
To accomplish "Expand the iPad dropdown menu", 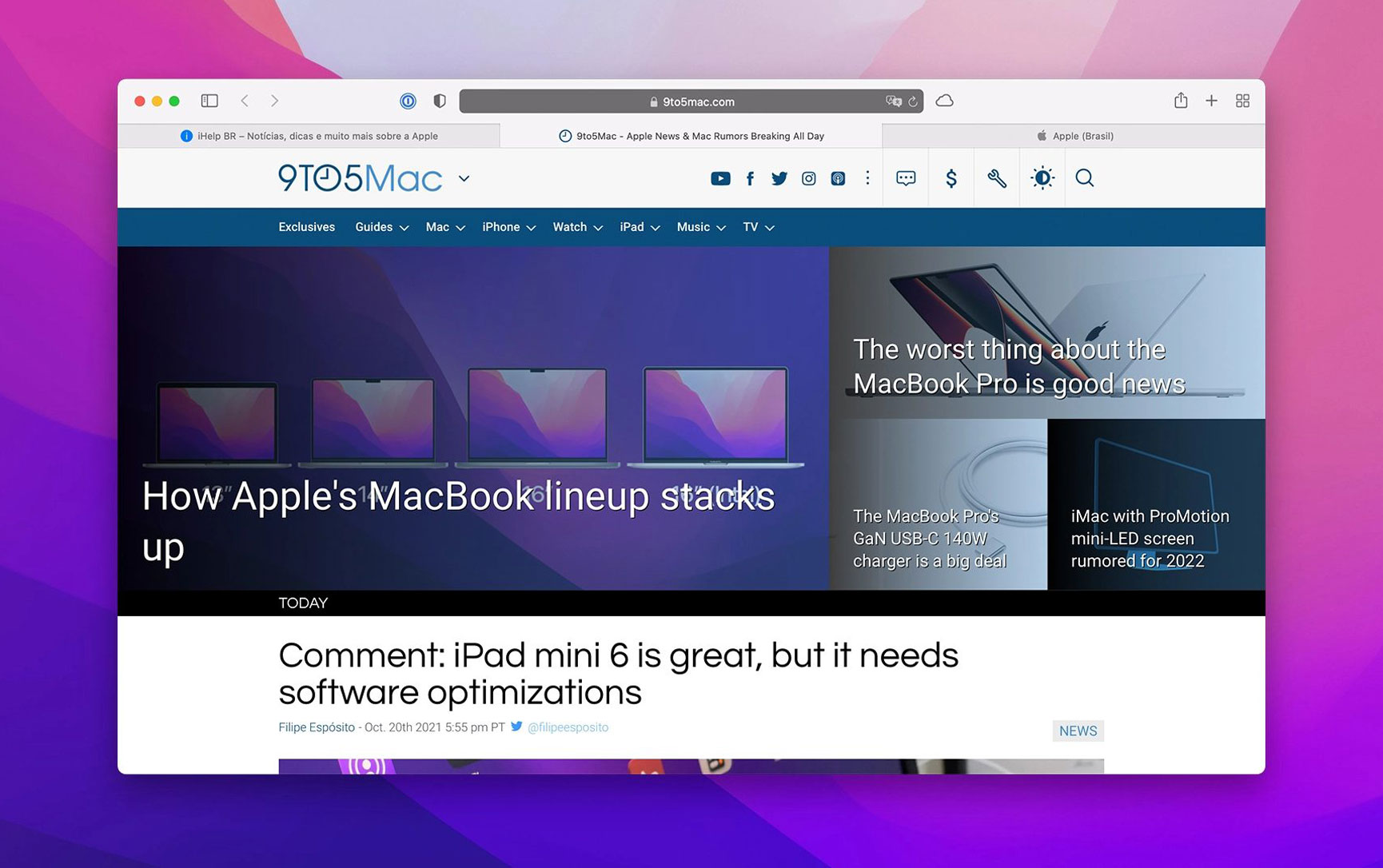I will 640,227.
